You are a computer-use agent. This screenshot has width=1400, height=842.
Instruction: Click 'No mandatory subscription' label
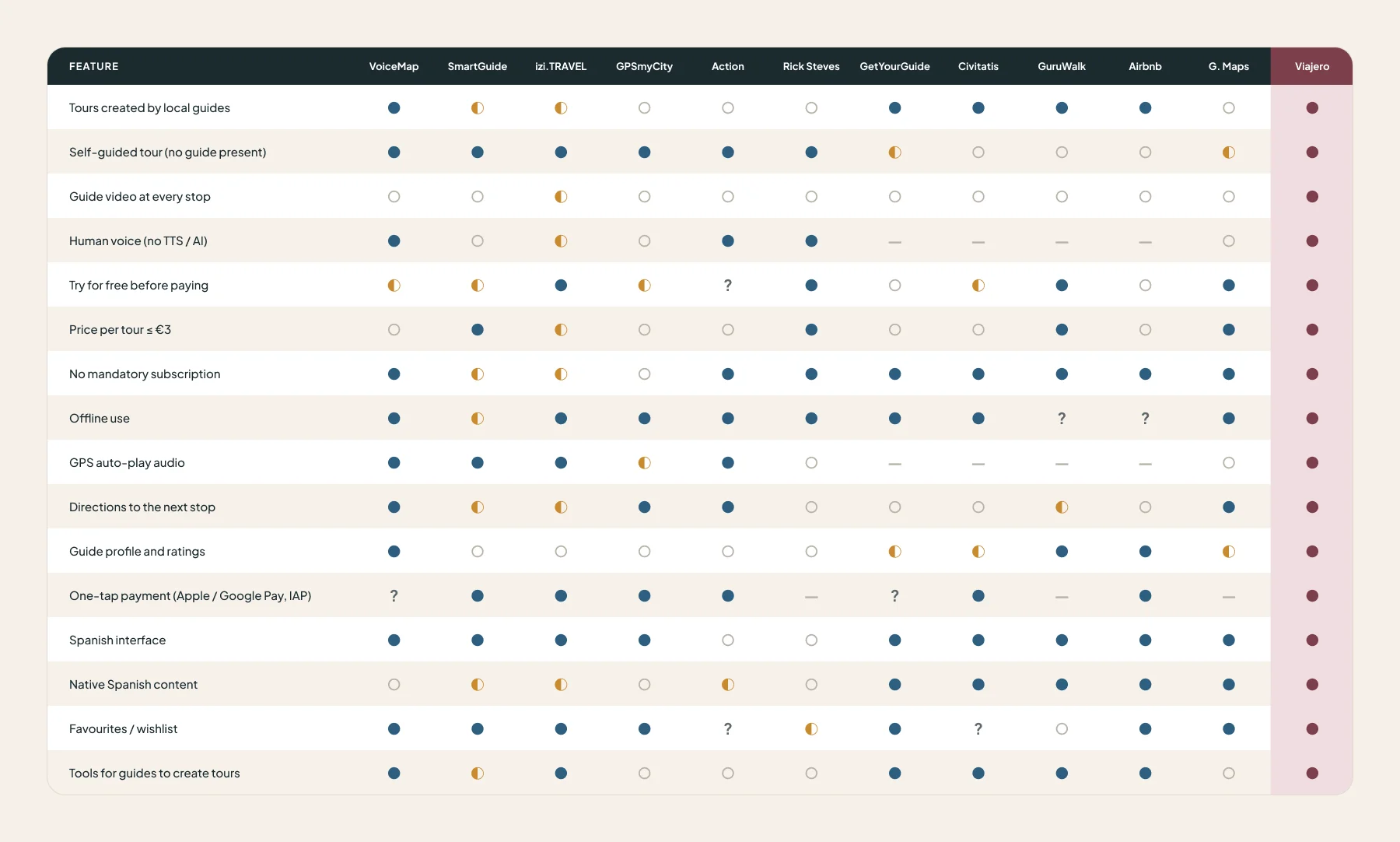(145, 374)
